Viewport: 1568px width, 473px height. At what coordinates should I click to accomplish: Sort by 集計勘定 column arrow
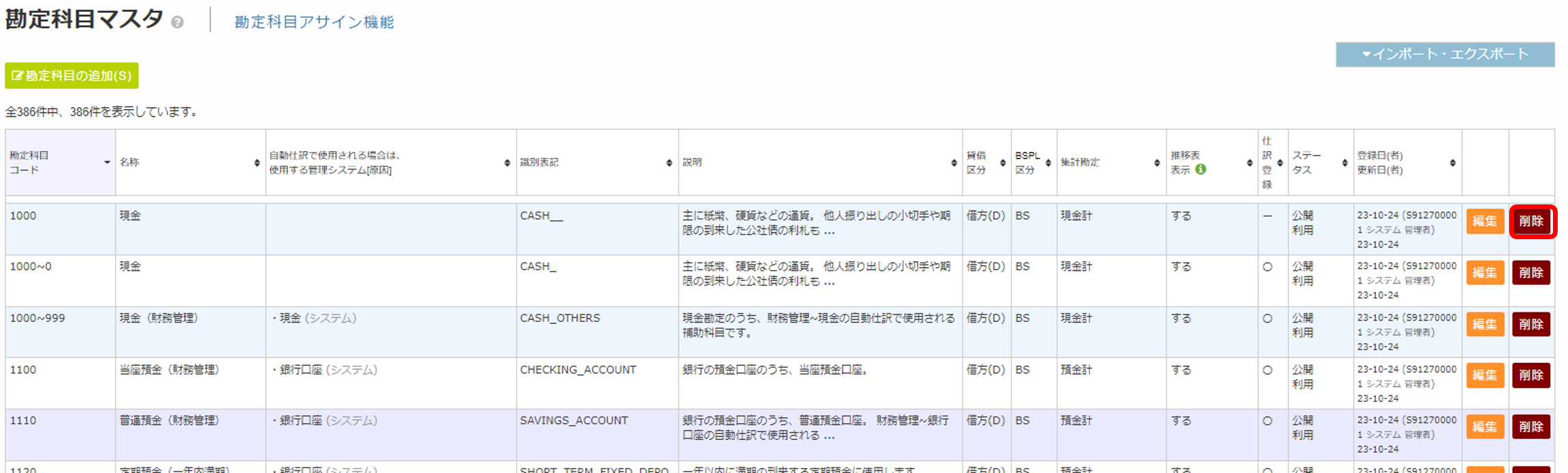[x=1156, y=163]
